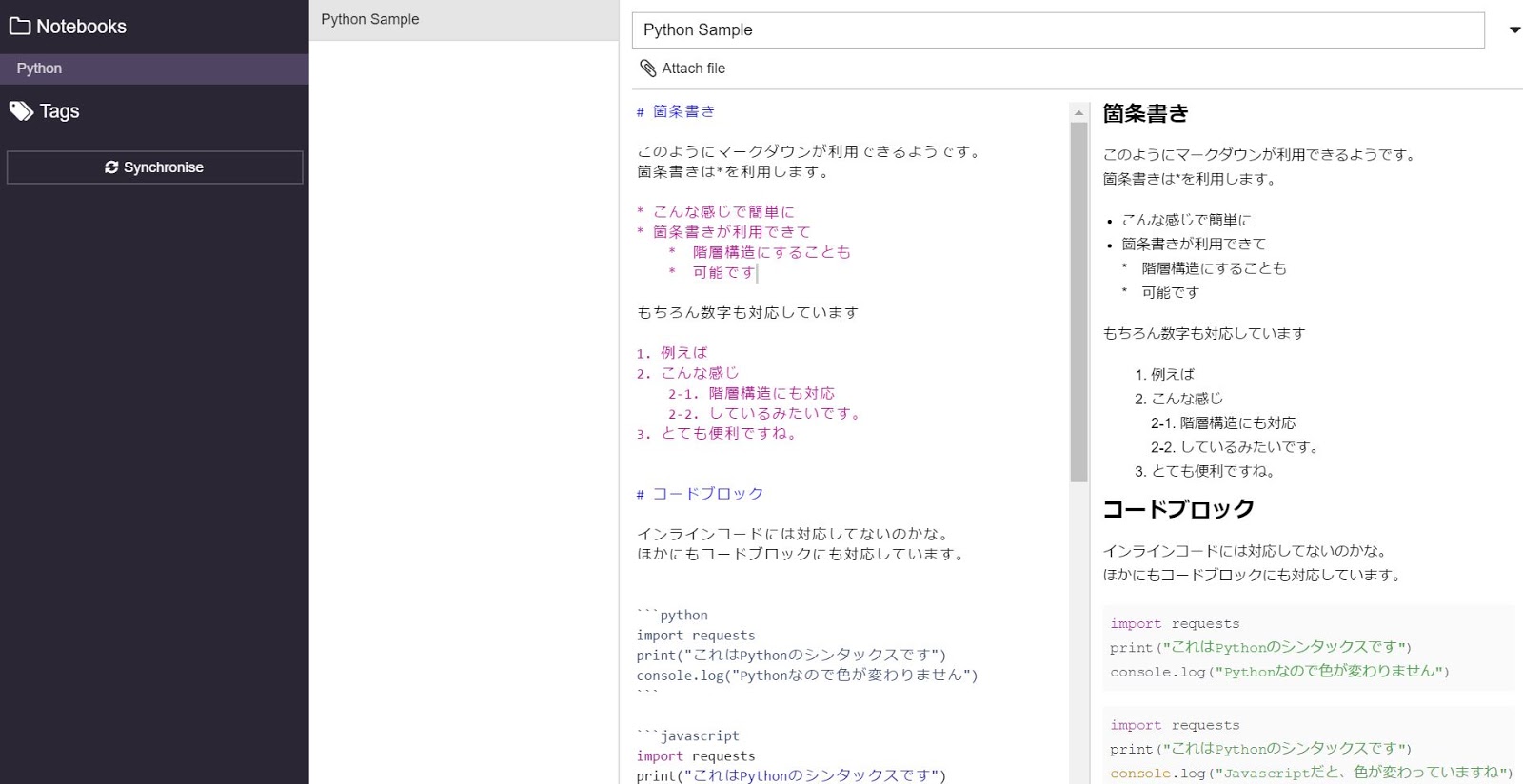
Task: Click the Tags icon in sidebar
Action: point(21,111)
